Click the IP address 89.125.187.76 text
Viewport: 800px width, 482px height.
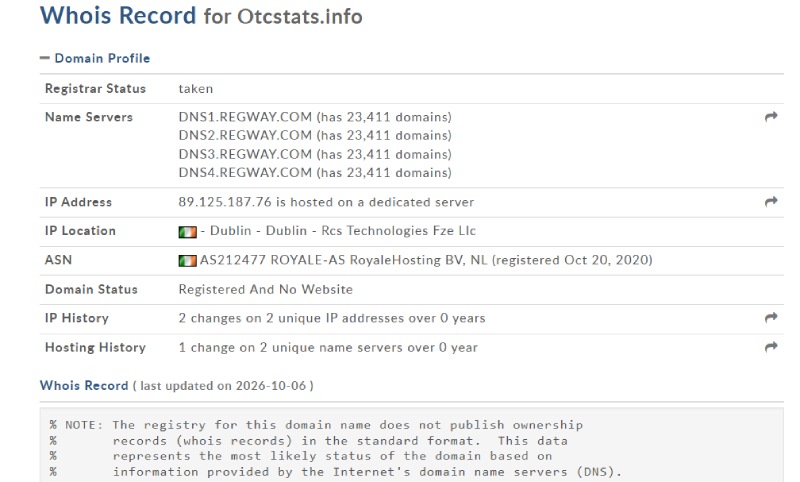pos(225,202)
